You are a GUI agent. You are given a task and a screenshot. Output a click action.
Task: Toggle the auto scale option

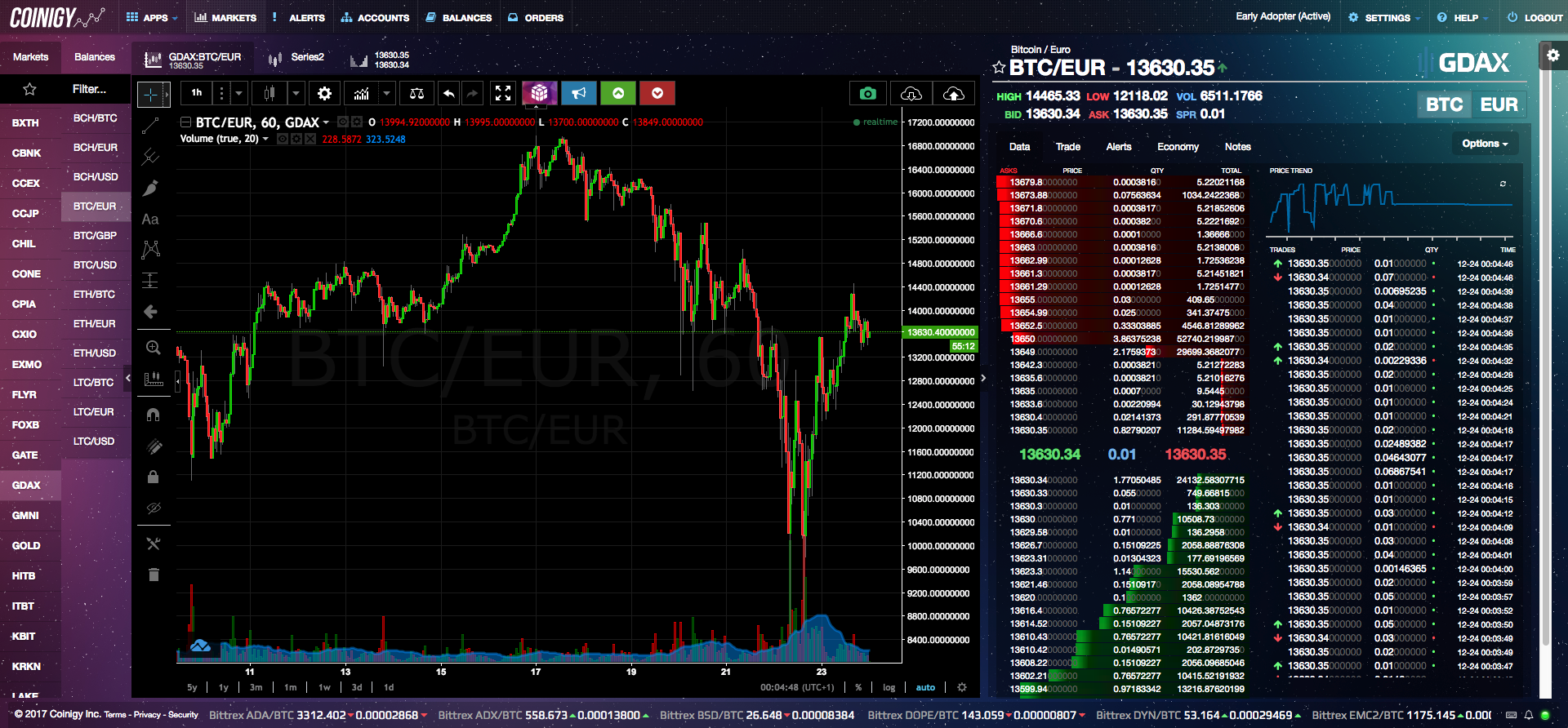point(924,687)
